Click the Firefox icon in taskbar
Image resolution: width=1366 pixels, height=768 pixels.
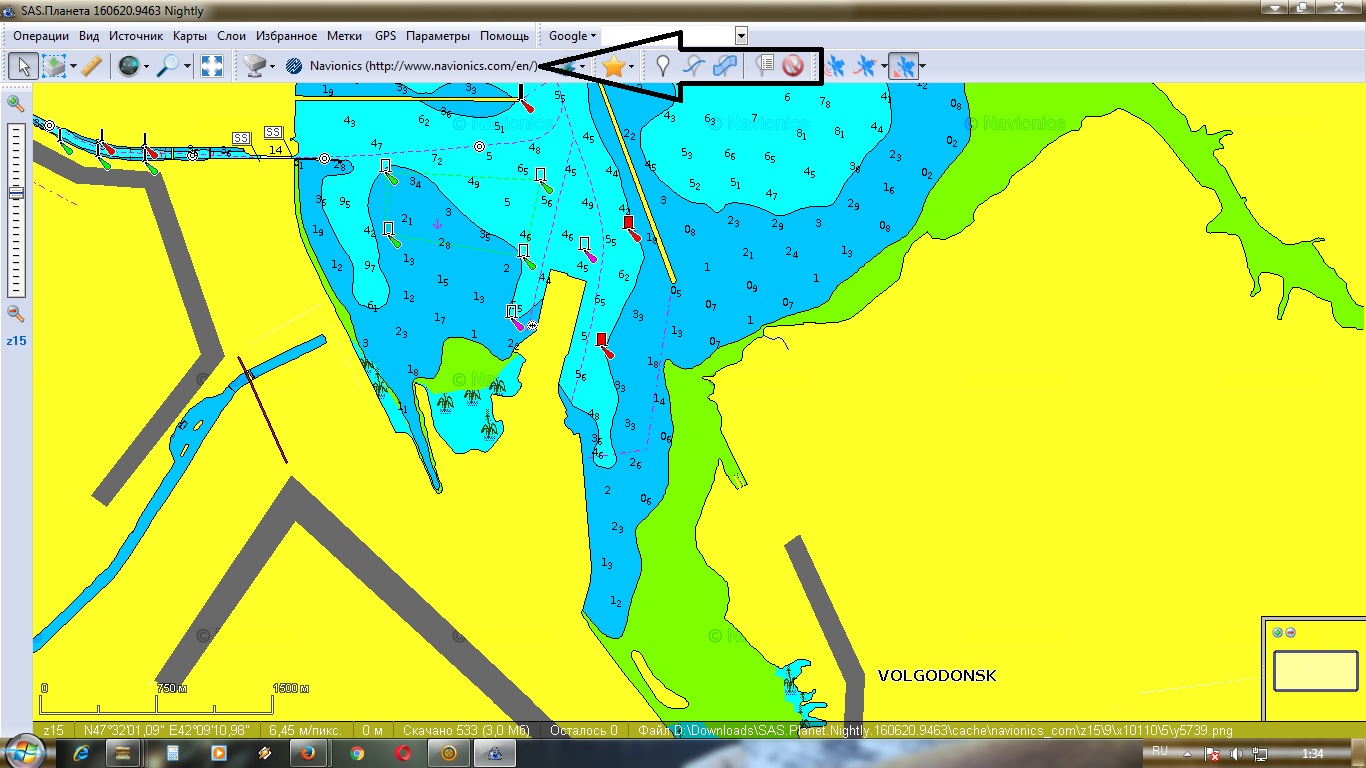click(308, 753)
